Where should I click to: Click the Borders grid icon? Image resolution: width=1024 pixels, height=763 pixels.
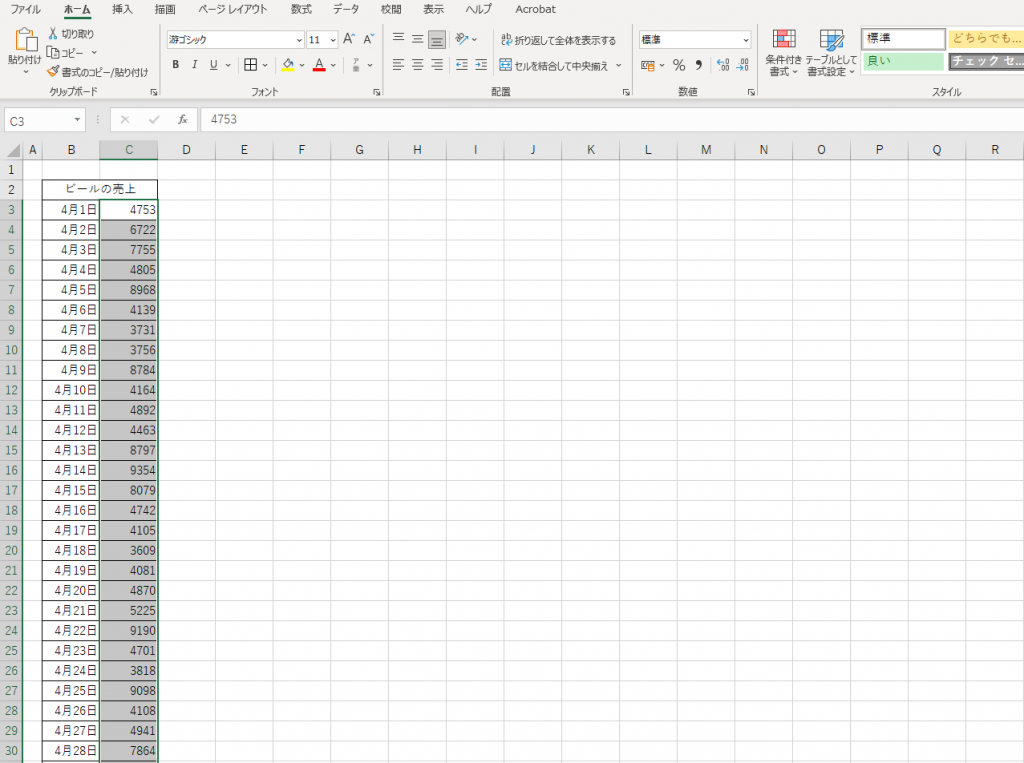[250, 65]
